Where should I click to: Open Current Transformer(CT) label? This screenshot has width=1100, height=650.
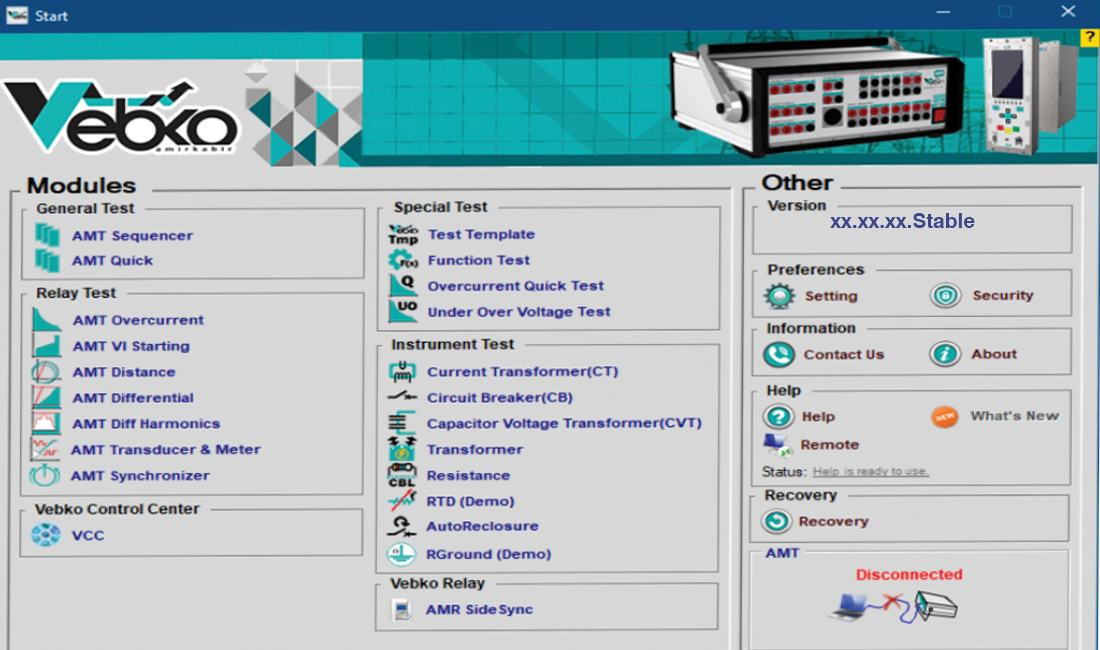click(x=523, y=371)
